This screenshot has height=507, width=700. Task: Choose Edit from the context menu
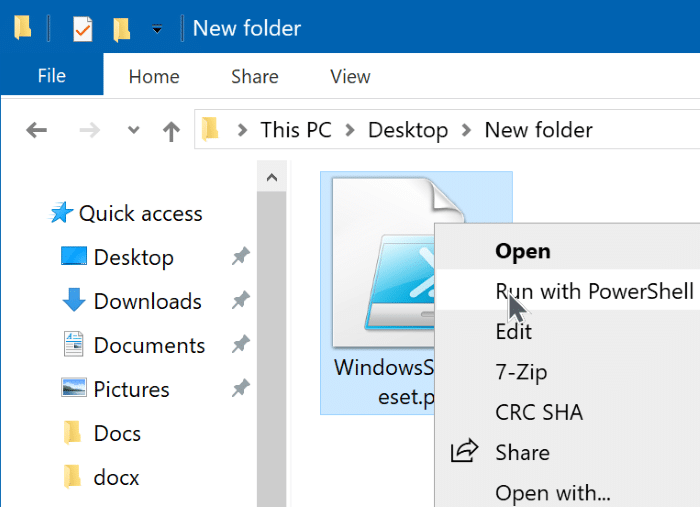click(x=513, y=332)
